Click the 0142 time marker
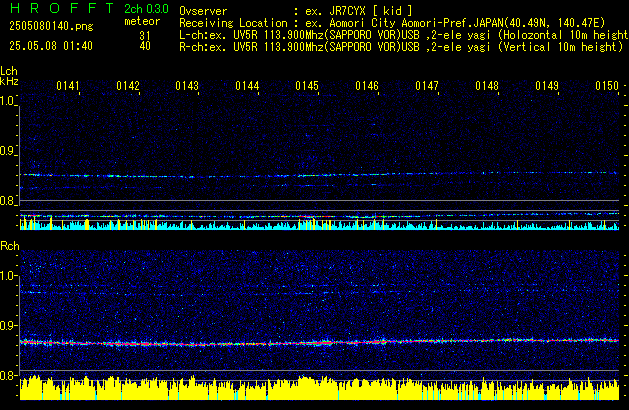 pyautogui.click(x=128, y=86)
